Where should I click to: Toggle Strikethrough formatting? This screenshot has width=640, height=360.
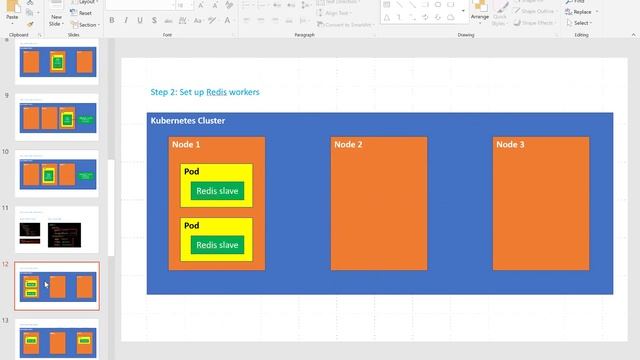click(x=168, y=20)
